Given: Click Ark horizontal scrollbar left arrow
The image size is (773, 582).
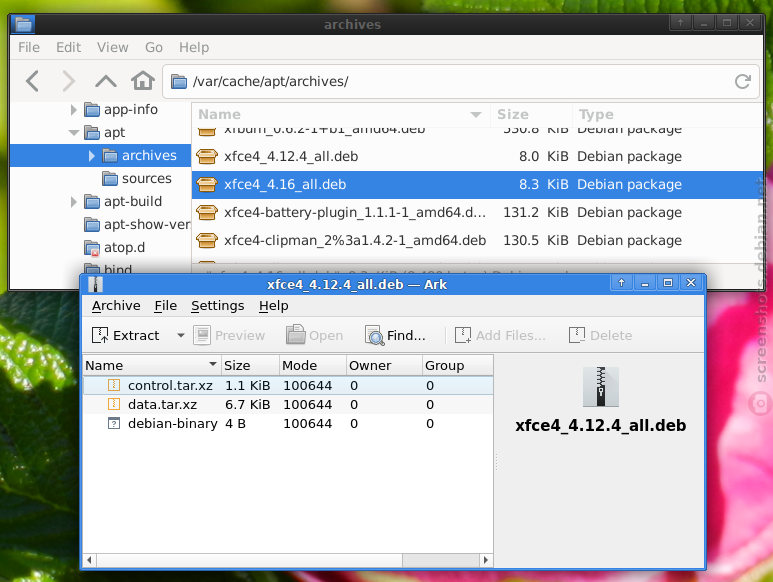Looking at the screenshot, I should tap(89, 560).
